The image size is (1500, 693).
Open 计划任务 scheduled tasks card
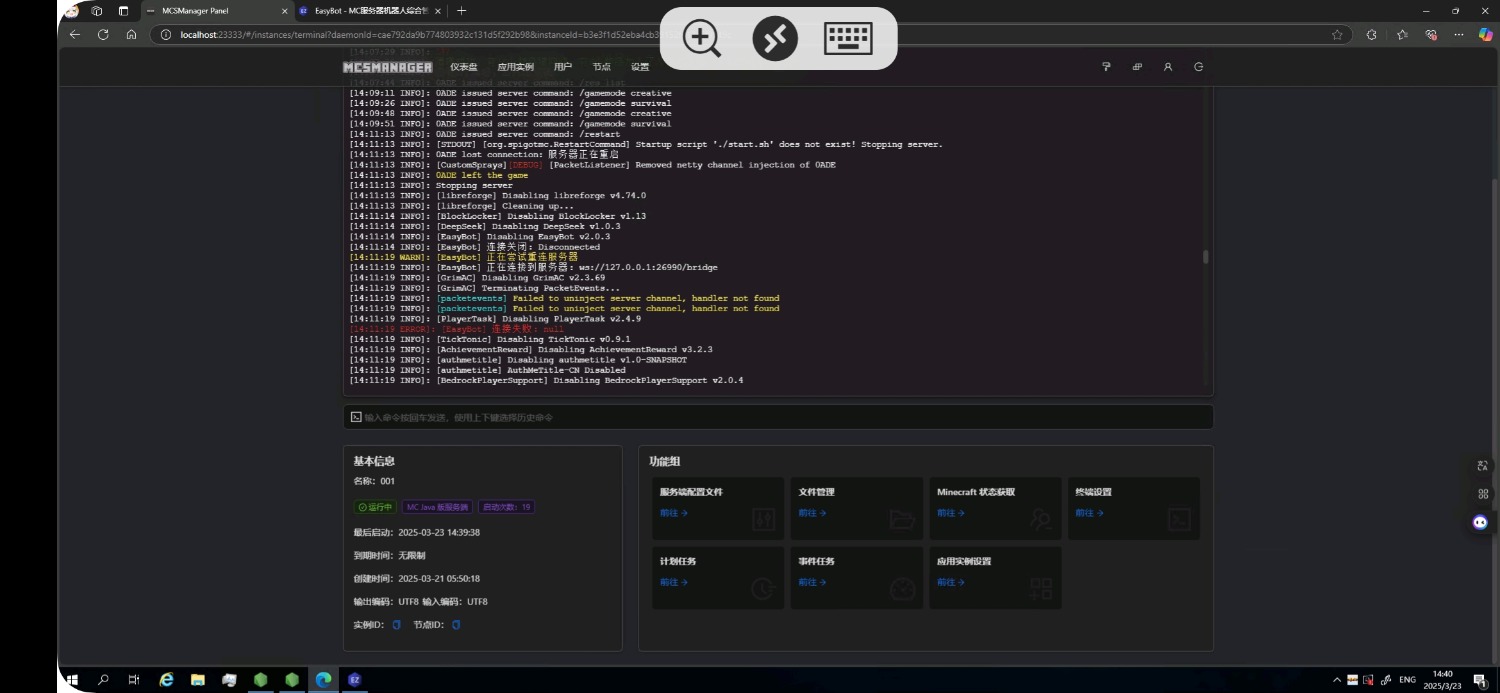[718, 577]
